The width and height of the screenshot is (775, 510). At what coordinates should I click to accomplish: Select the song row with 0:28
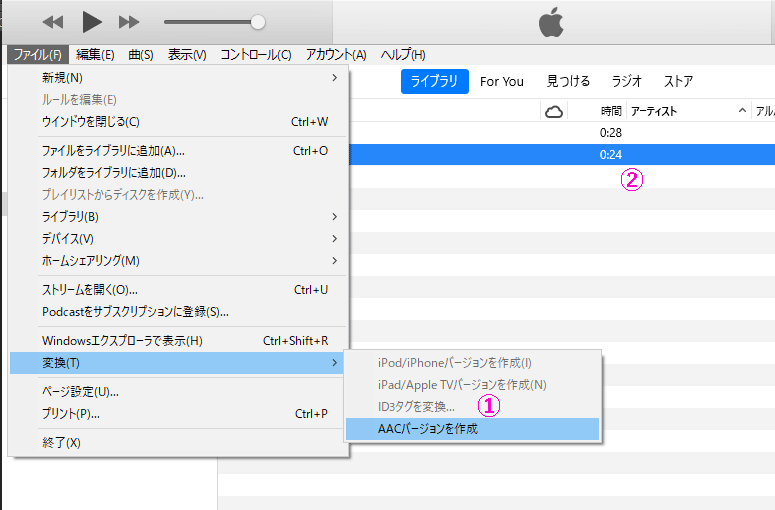pyautogui.click(x=562, y=132)
